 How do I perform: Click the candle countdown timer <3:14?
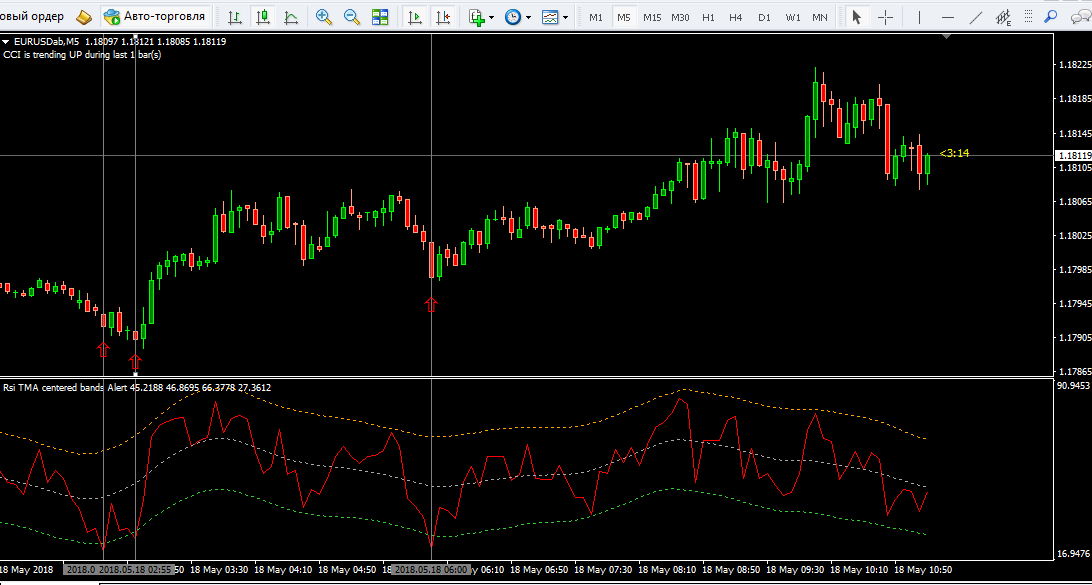[954, 153]
